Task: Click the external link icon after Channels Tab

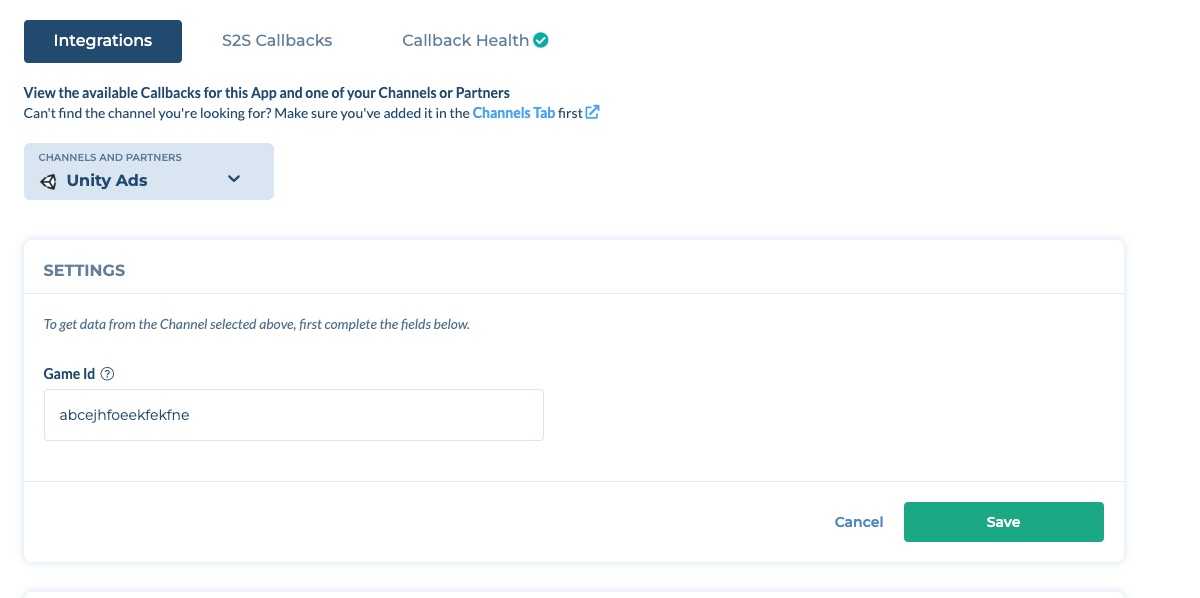Action: 592,112
